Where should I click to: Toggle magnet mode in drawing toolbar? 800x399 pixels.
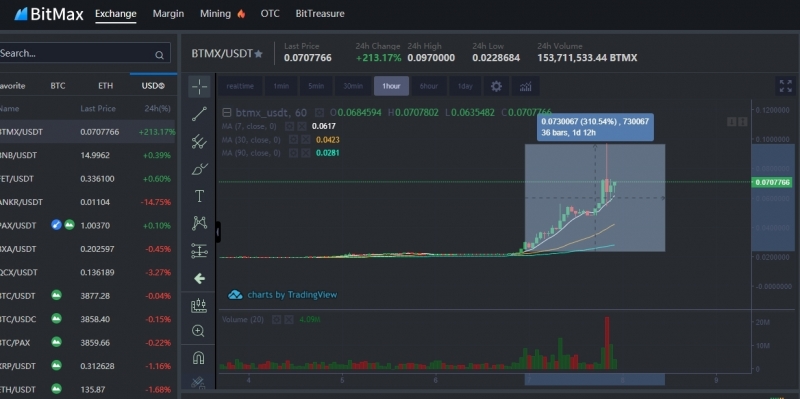click(198, 358)
